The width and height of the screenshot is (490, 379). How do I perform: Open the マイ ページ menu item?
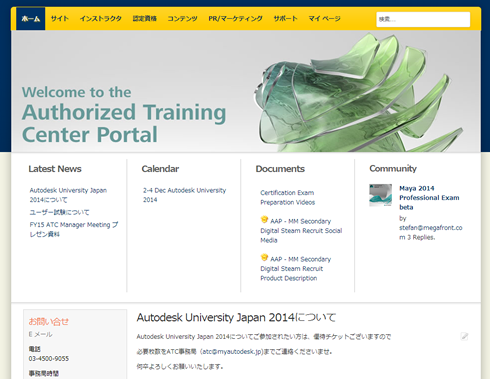pyautogui.click(x=324, y=19)
